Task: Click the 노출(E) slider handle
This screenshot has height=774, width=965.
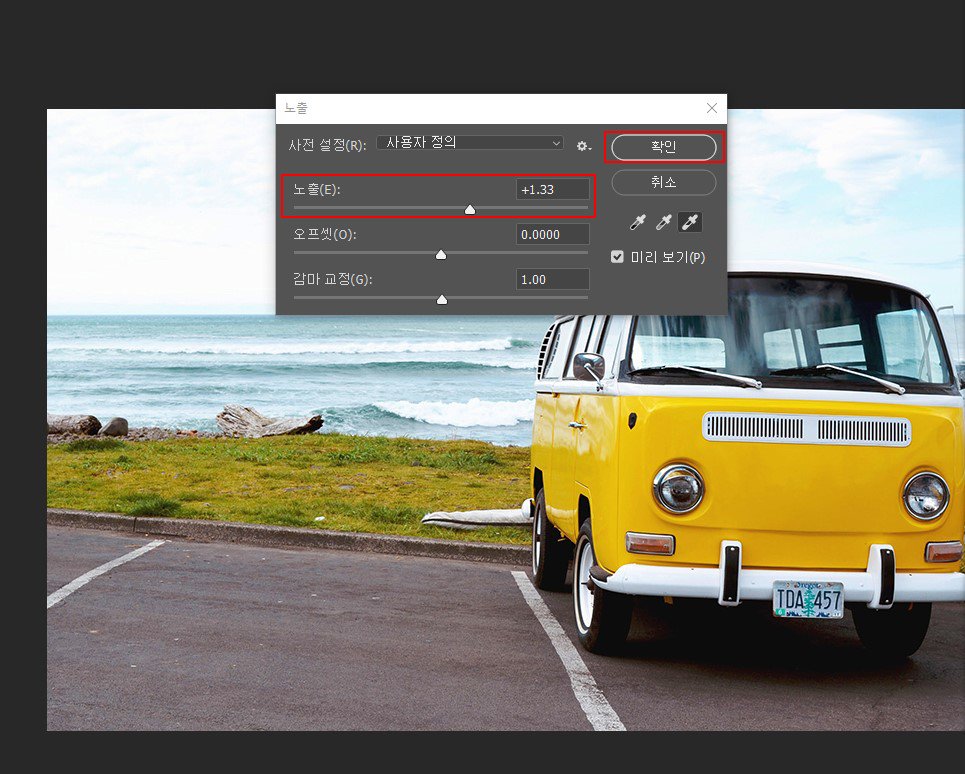Action: [x=470, y=210]
